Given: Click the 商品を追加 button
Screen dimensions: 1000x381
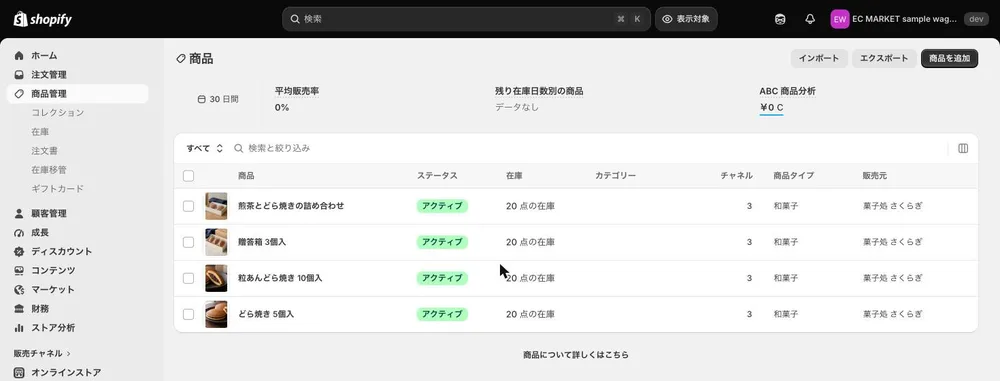Looking at the screenshot, I should pos(950,59).
